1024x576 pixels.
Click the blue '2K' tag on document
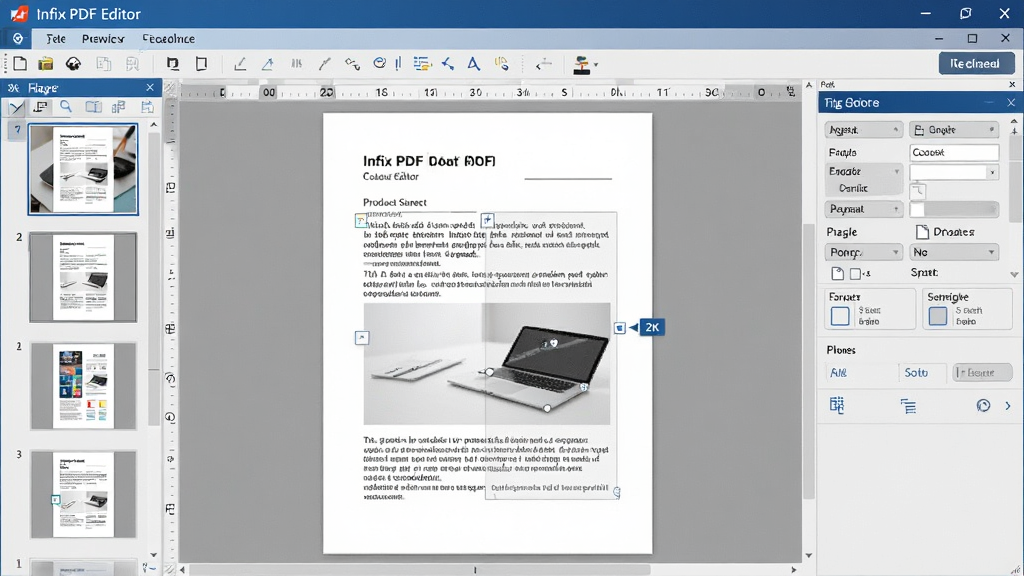pyautogui.click(x=651, y=327)
